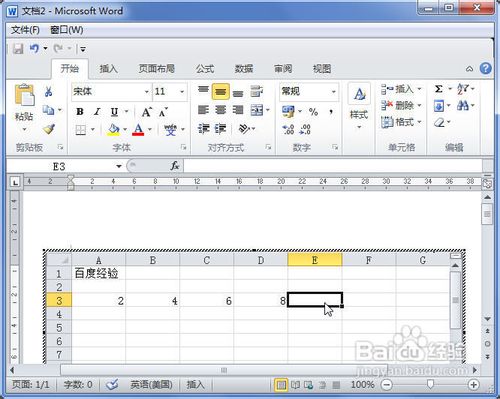This screenshot has width=500, height=399.
Task: Click the AutoSum sigma icon
Action: (x=439, y=89)
